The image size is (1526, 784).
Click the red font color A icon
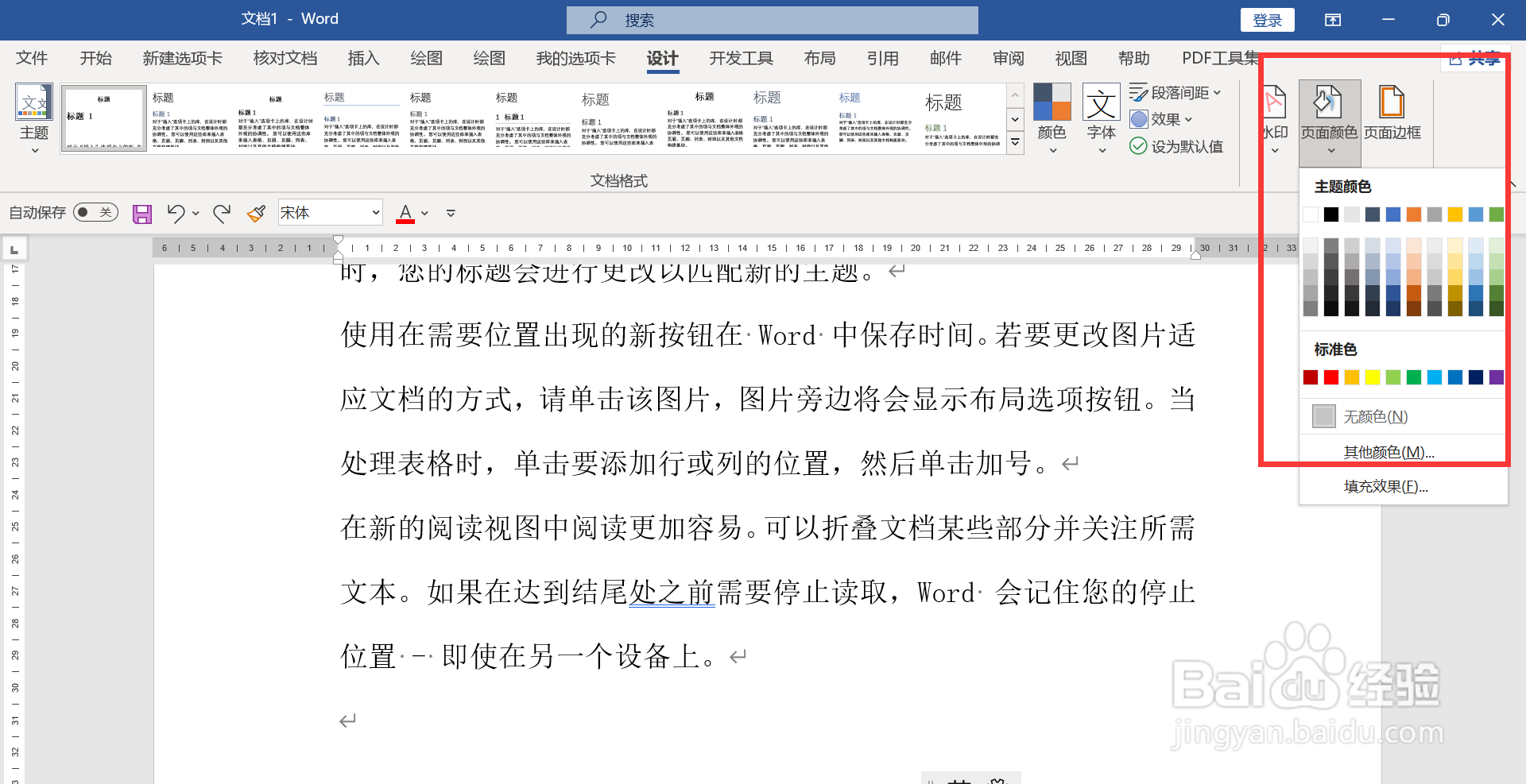pyautogui.click(x=405, y=213)
